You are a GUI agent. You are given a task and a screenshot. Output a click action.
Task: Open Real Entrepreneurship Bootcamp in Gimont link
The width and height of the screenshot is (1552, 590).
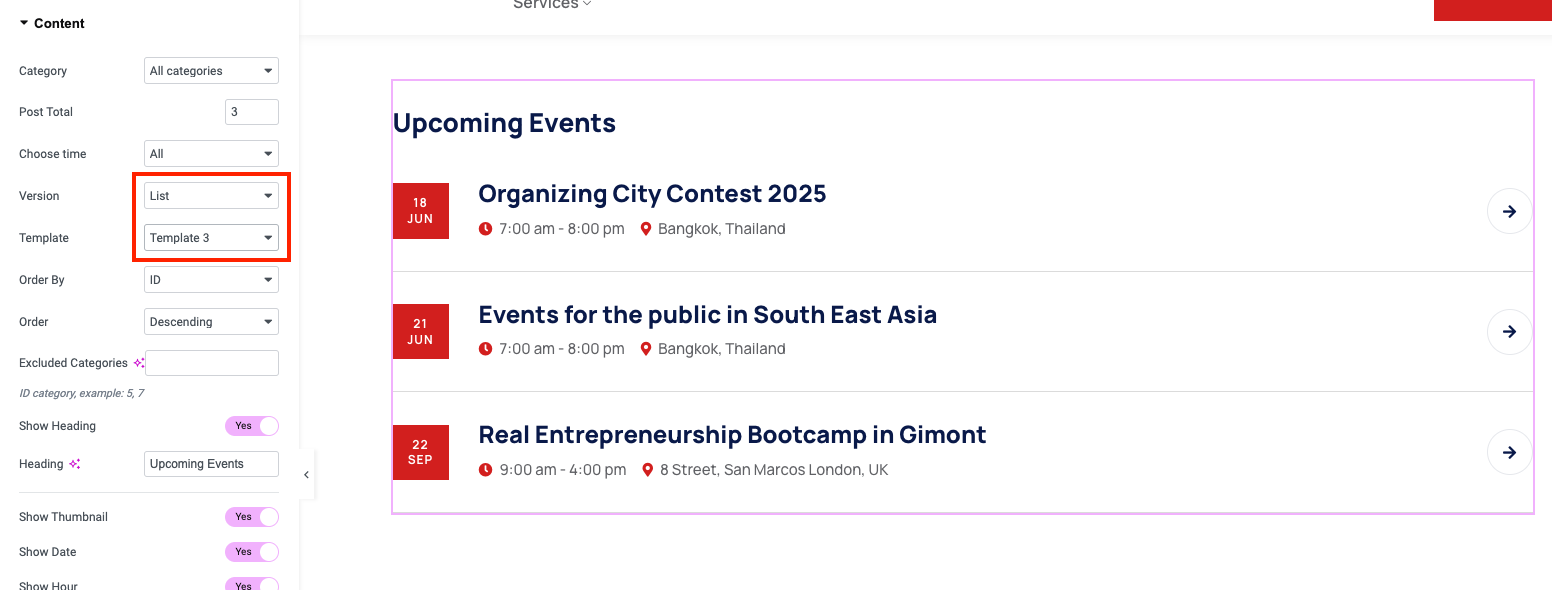click(x=732, y=435)
